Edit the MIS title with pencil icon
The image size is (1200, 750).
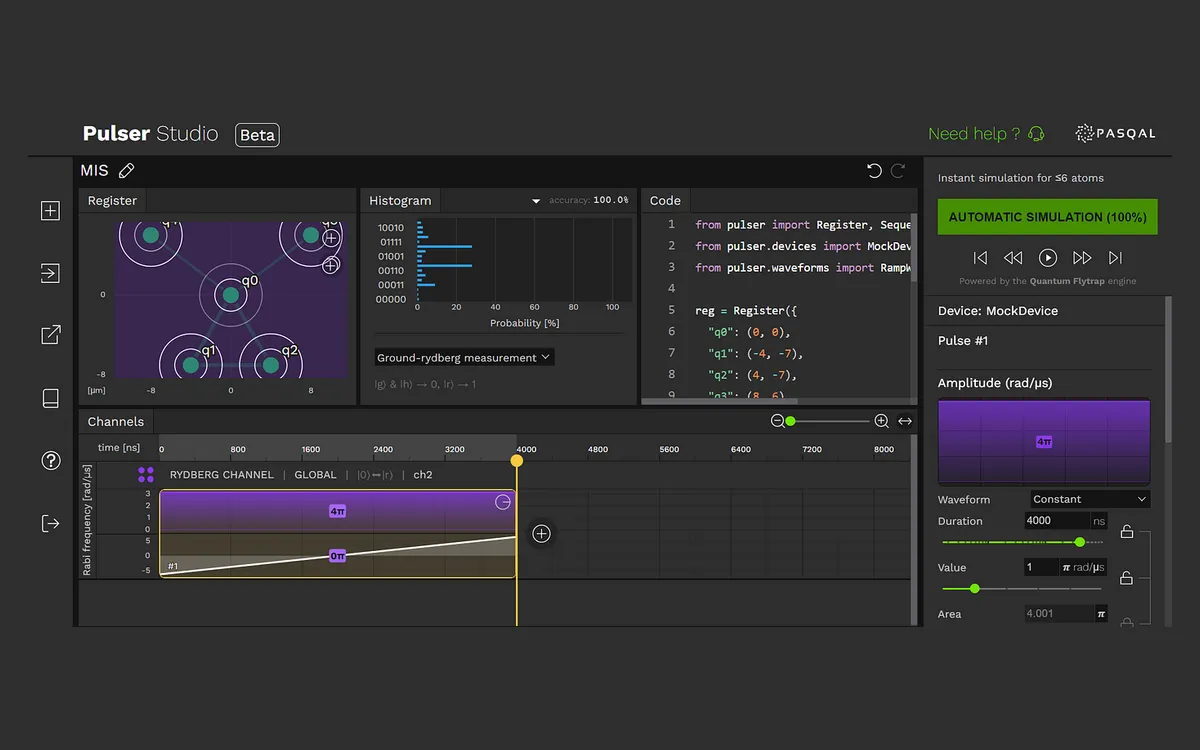pos(126,171)
